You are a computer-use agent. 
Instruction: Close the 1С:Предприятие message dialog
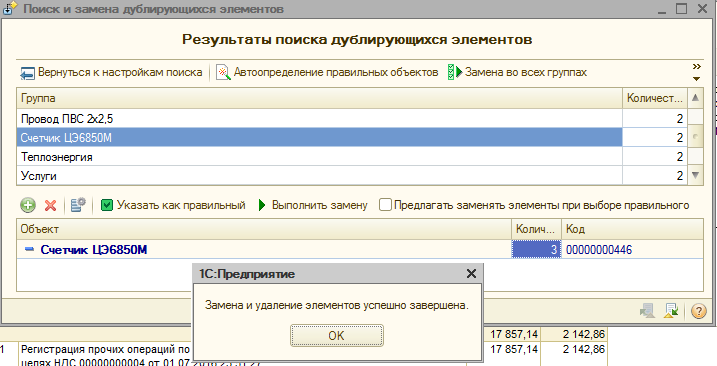click(471, 274)
